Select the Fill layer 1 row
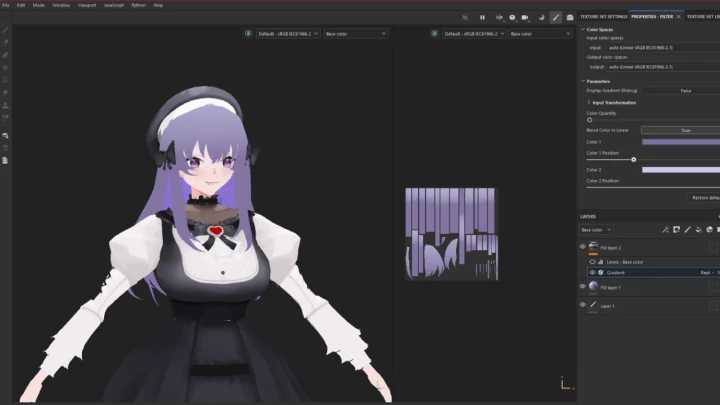Viewport: 720px width, 405px height. 649,287
